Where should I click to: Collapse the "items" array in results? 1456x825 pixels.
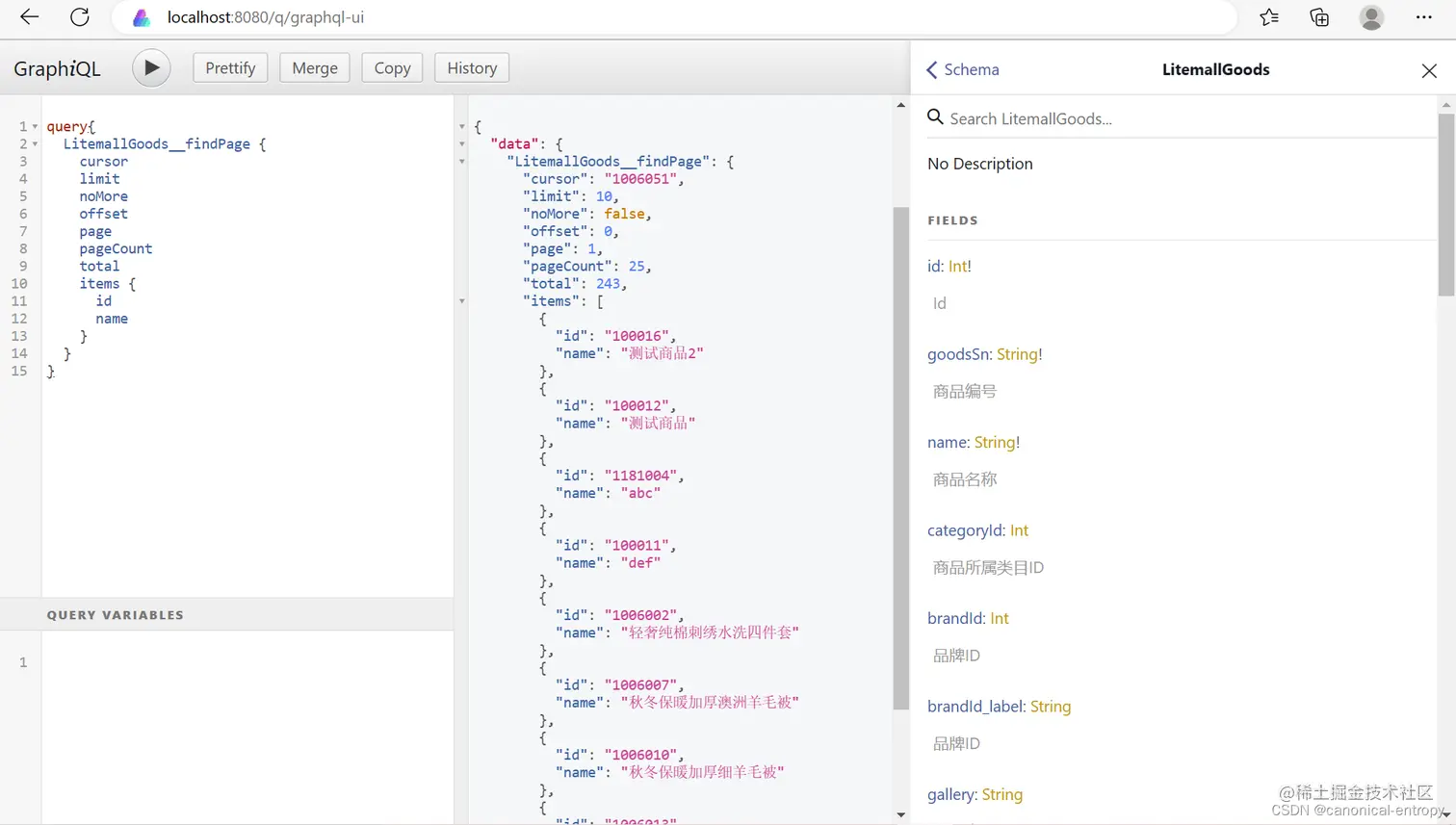pos(462,301)
